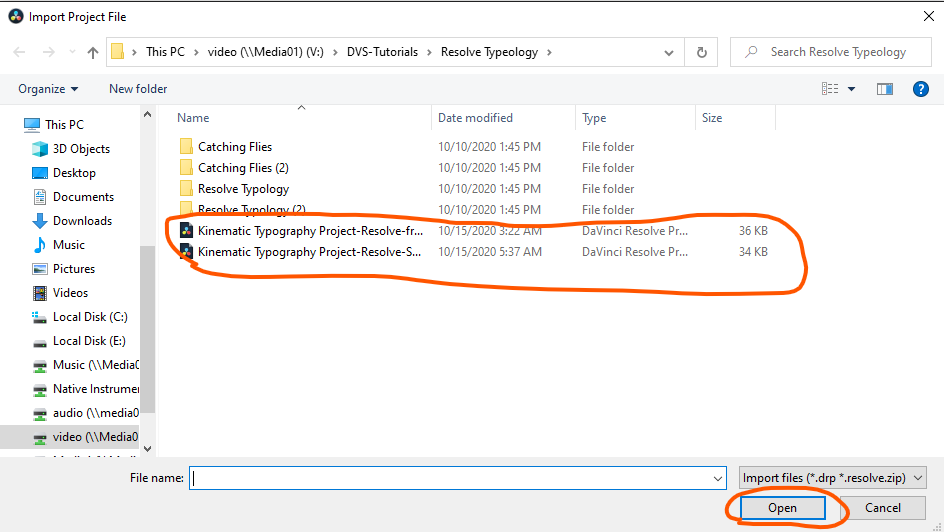Open File name history dropdown
The width and height of the screenshot is (944, 532).
tap(718, 478)
